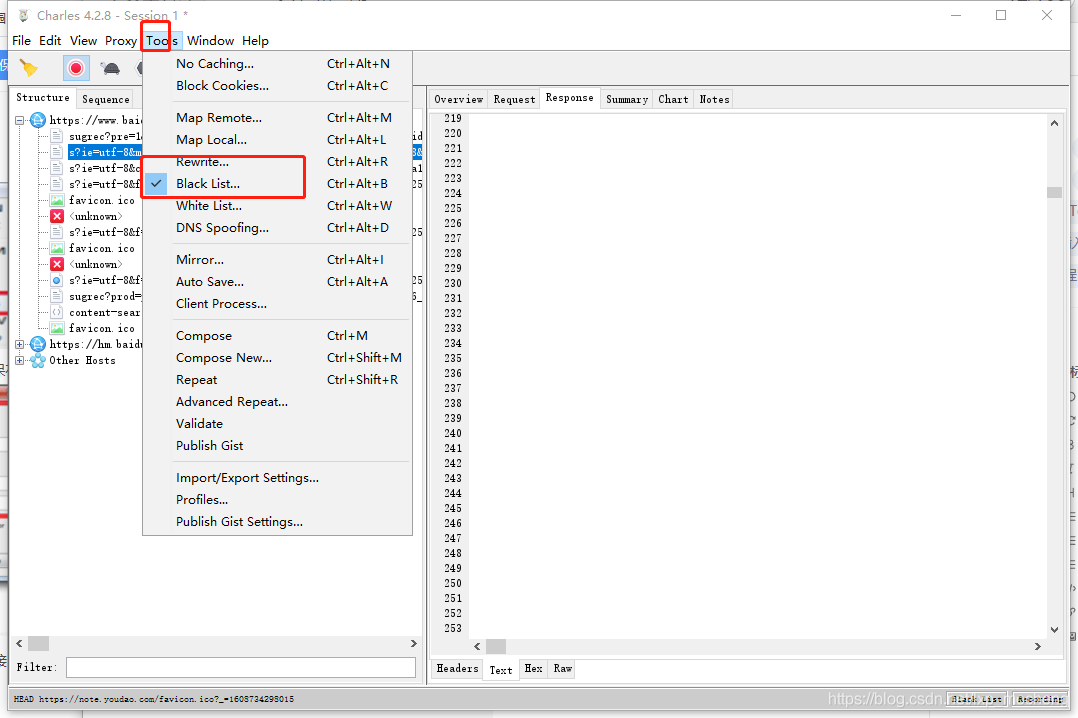Open the Window menu
The width and height of the screenshot is (1078, 718).
click(x=210, y=41)
